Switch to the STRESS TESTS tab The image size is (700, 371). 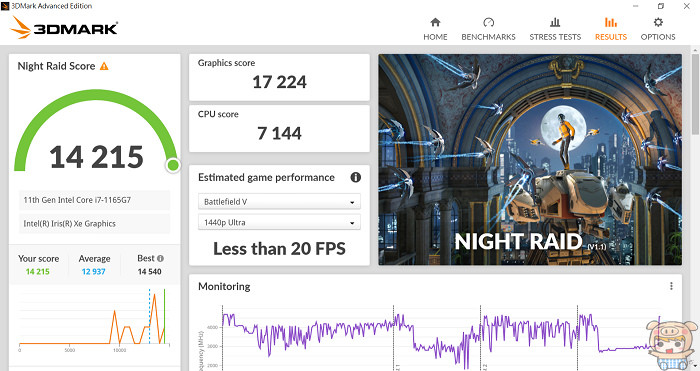tap(555, 37)
